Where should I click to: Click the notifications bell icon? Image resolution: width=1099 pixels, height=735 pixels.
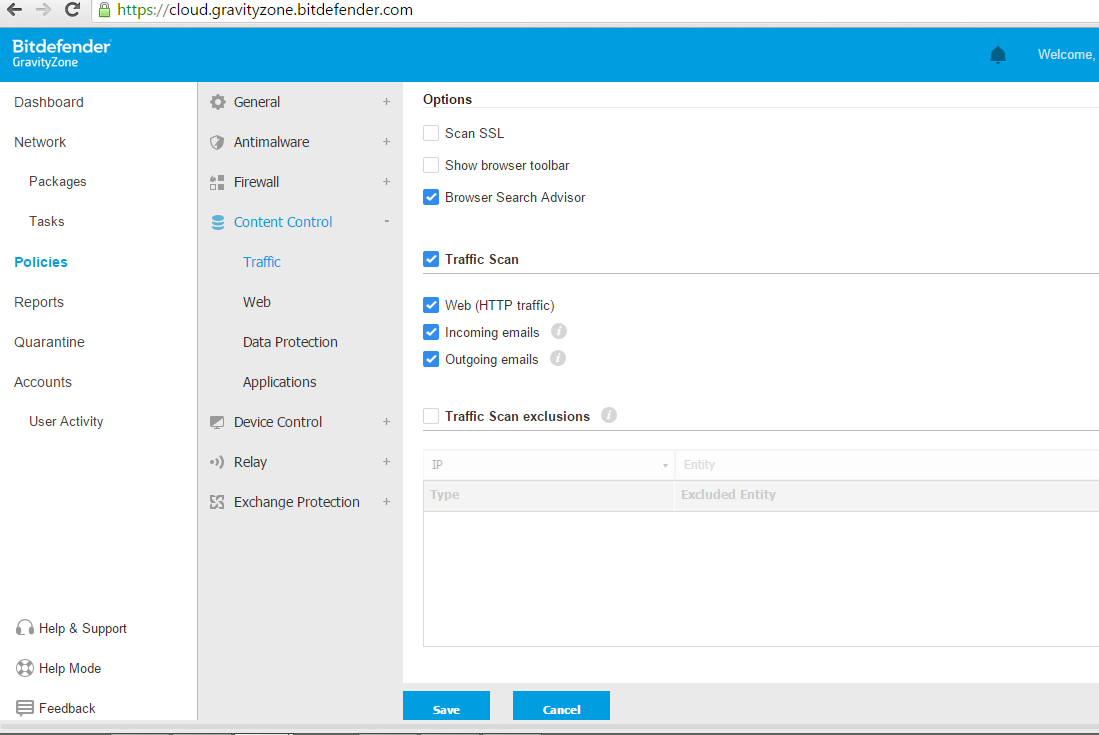[997, 55]
